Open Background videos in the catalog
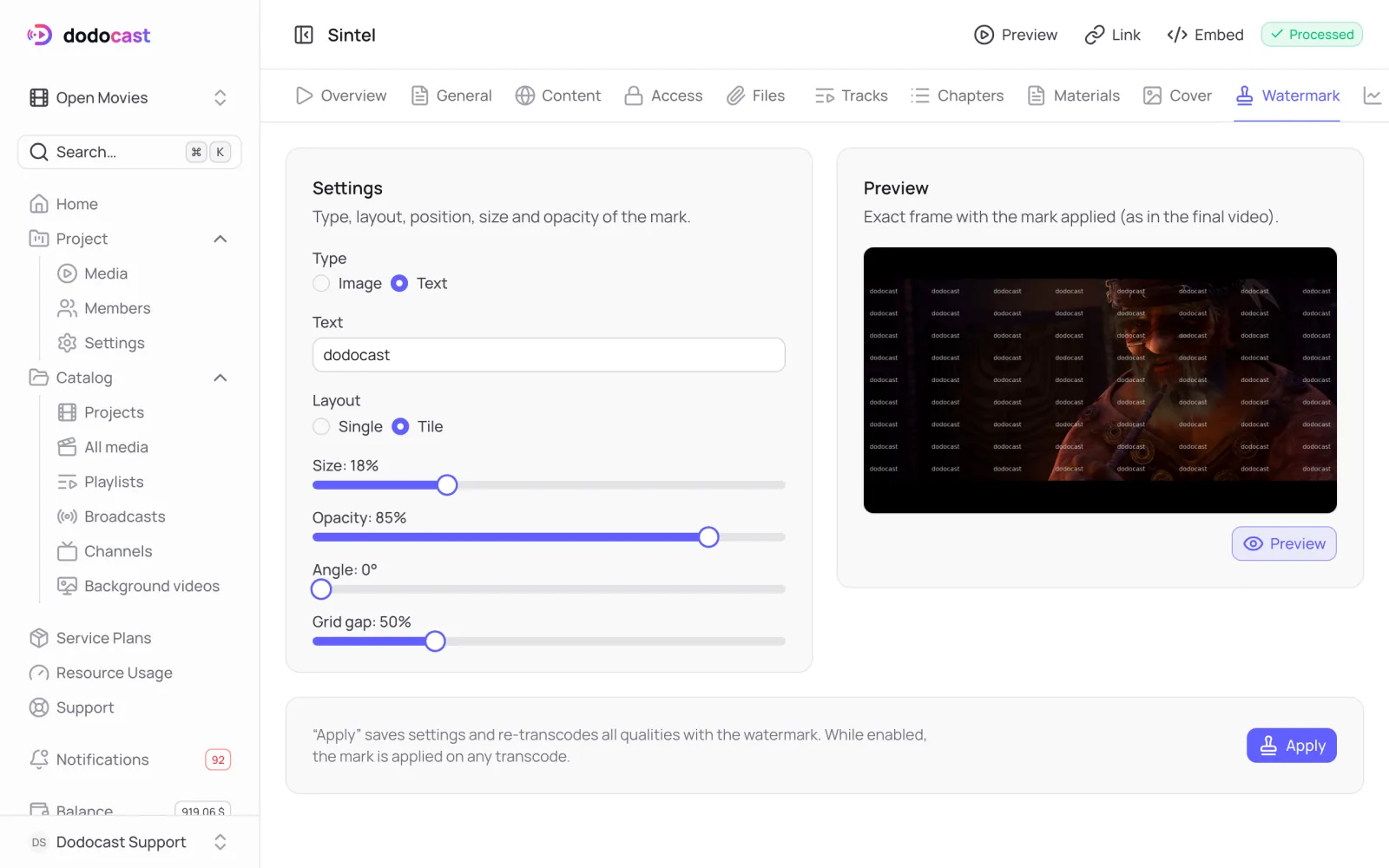 click(x=138, y=586)
